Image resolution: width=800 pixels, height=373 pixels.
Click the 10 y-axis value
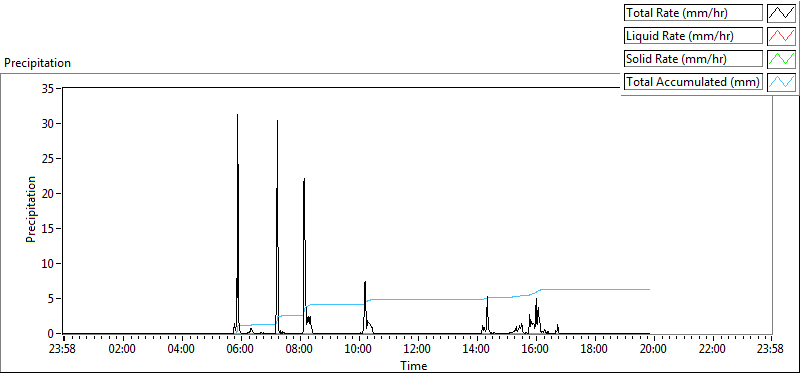(49, 264)
